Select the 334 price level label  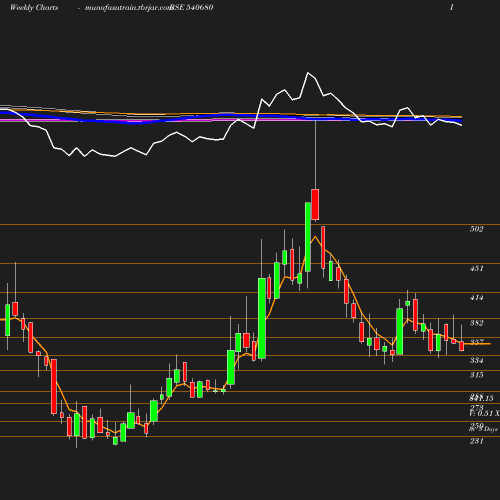[x=476, y=360]
